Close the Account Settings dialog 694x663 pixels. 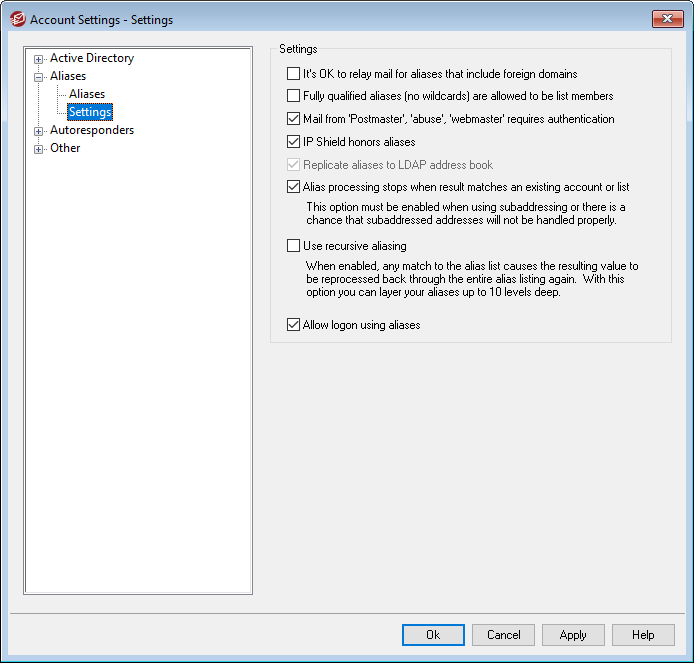click(x=667, y=19)
